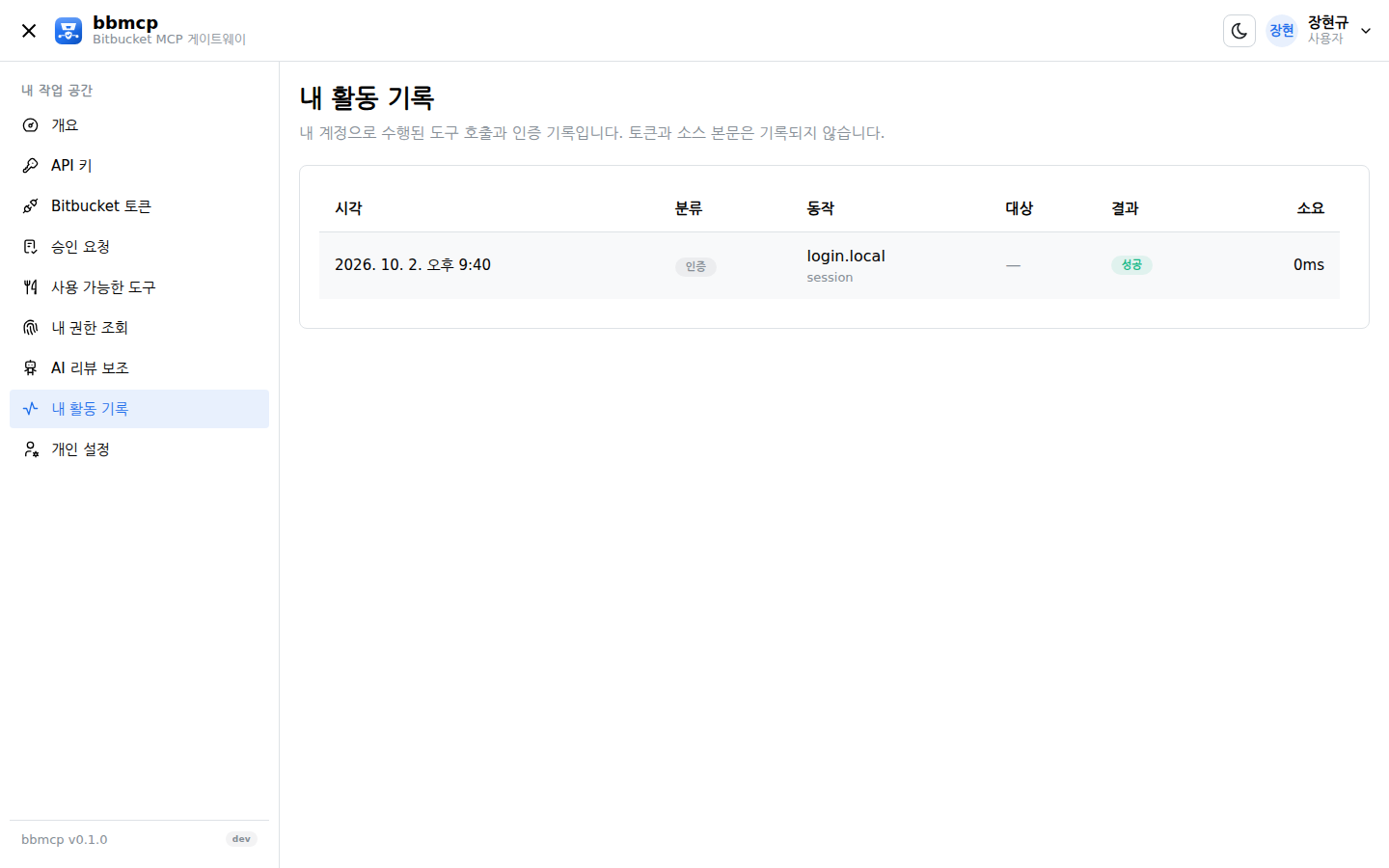Open 내 권한 조회 menu label

tap(90, 328)
